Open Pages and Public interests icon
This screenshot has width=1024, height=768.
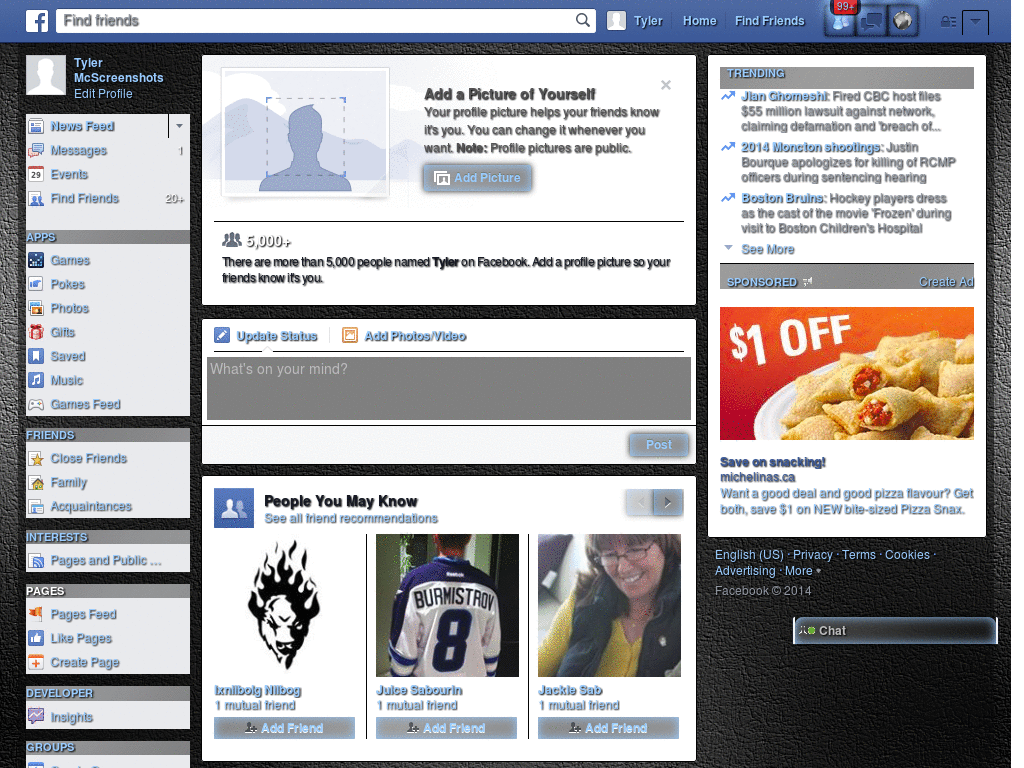(36, 560)
